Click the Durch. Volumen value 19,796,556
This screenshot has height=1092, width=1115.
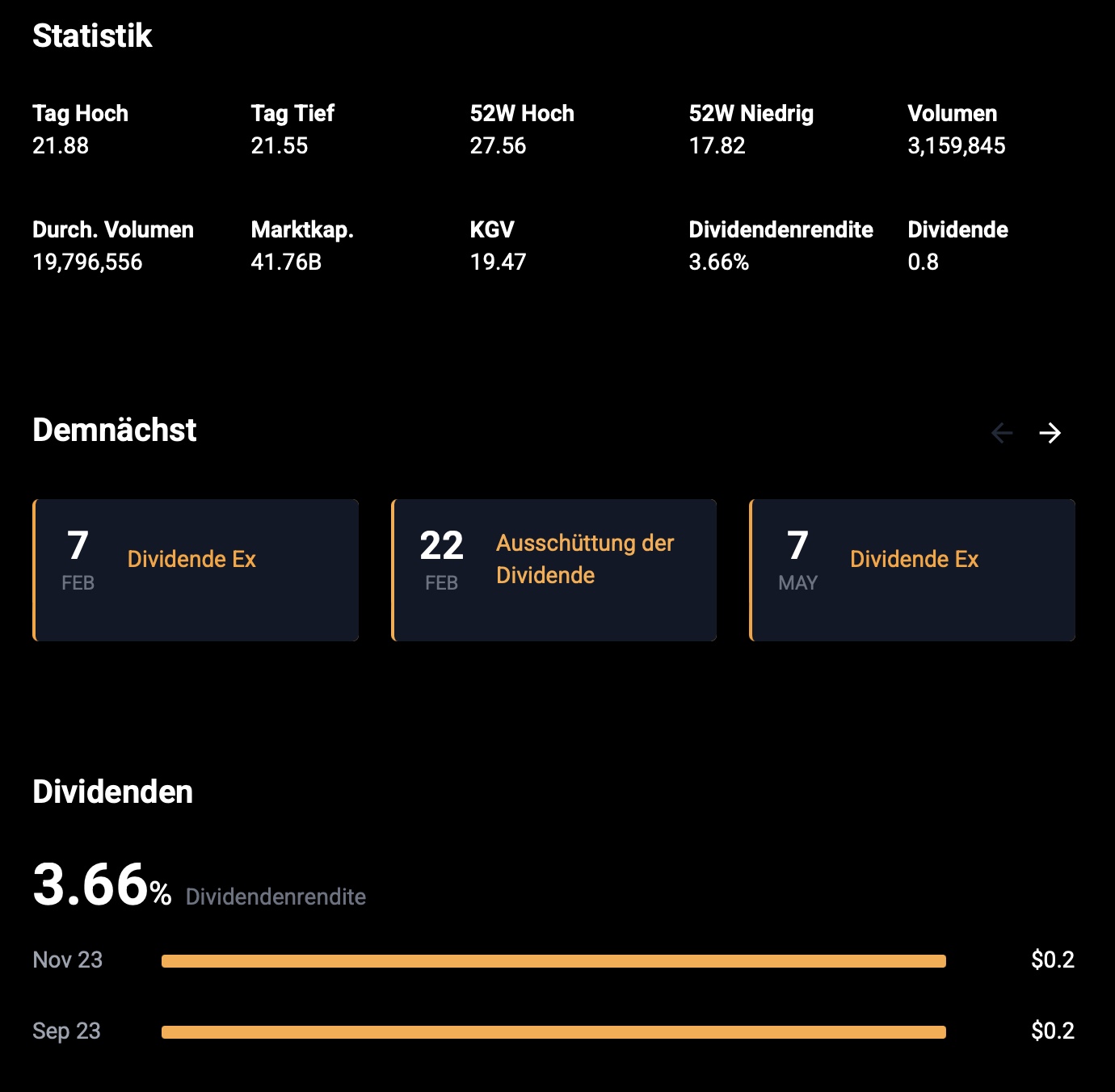tap(87, 262)
